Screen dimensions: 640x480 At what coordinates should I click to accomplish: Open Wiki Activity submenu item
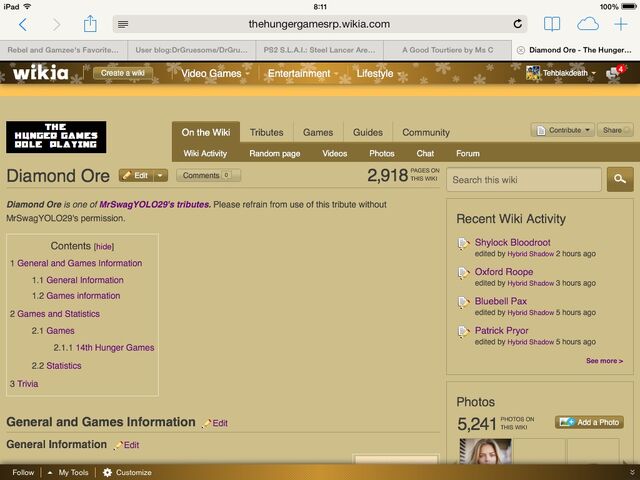pos(205,153)
